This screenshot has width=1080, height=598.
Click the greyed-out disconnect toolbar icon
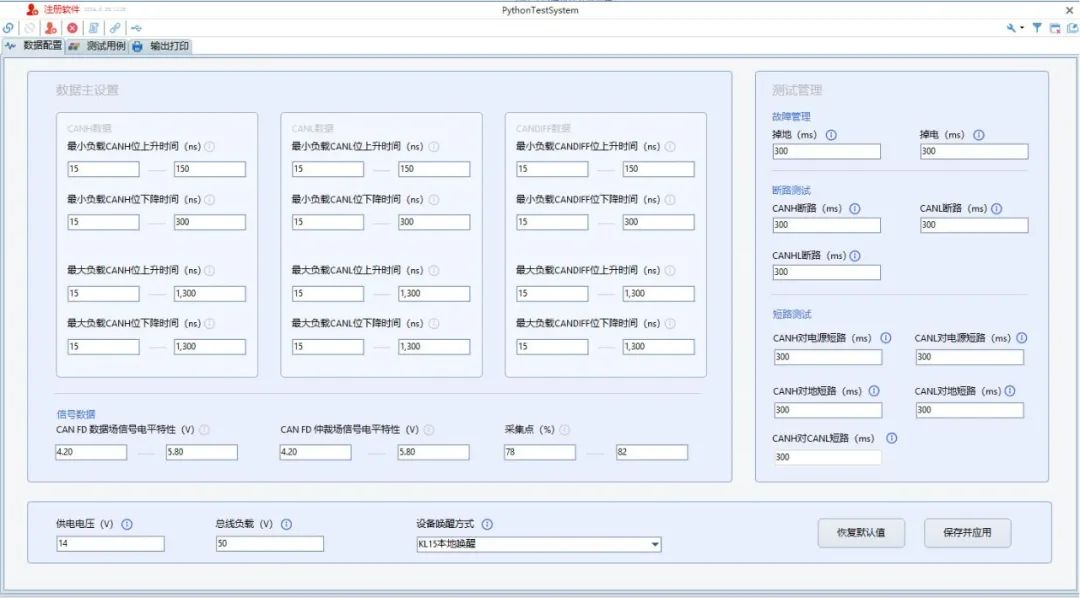(x=30, y=28)
